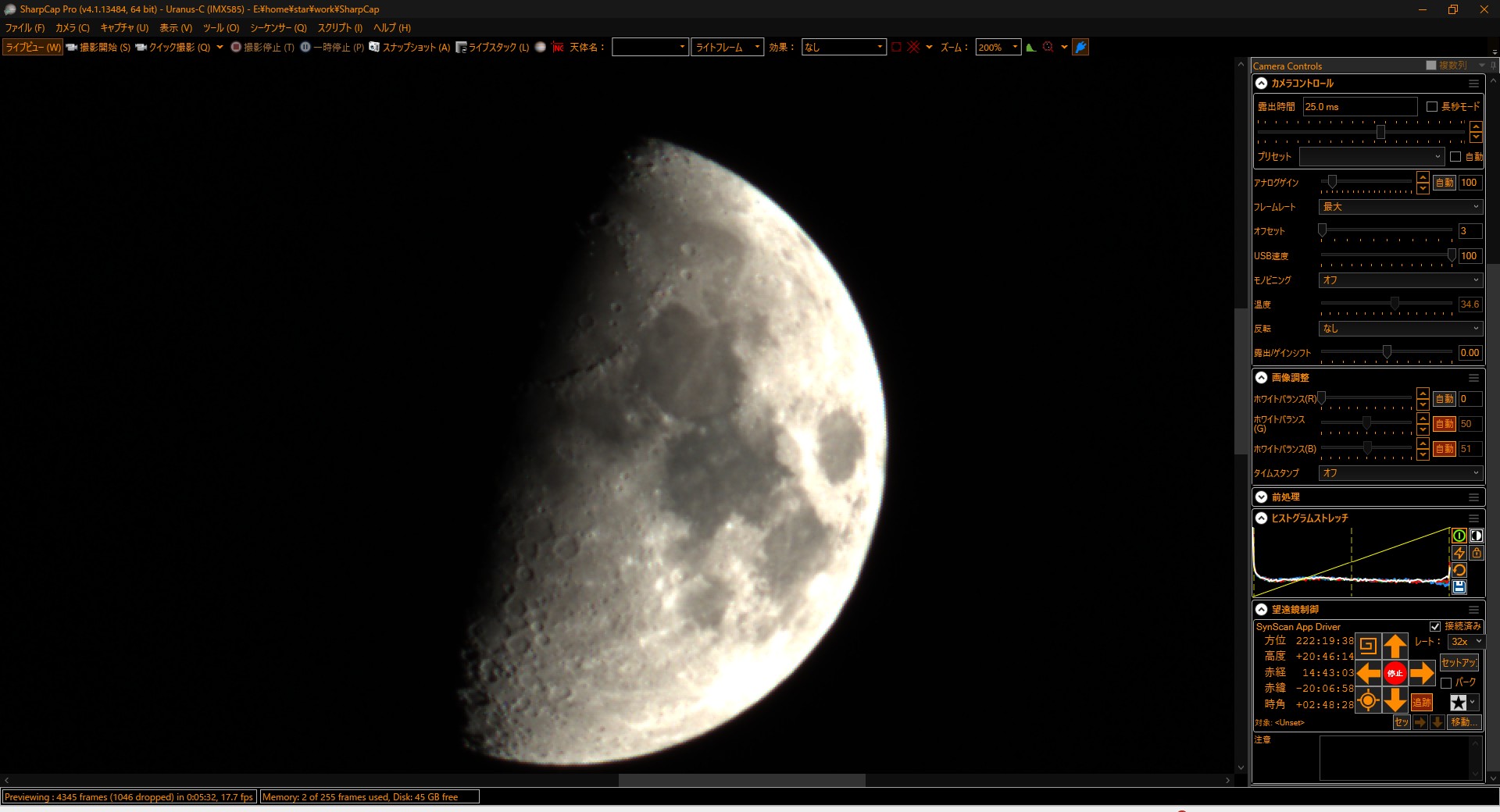Open the フレームレート dropdown
Image resolution: width=1500 pixels, height=812 pixels.
[x=1401, y=207]
